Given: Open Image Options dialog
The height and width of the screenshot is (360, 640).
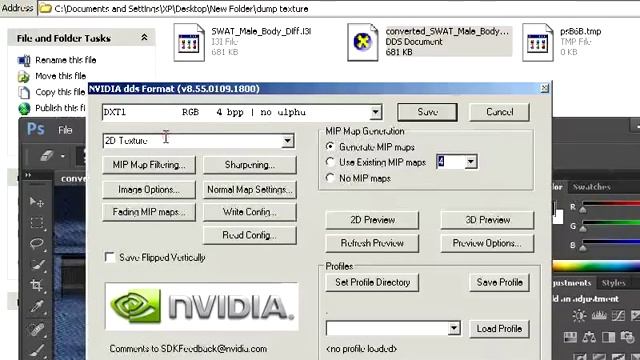Looking at the screenshot, I should coord(149,190).
